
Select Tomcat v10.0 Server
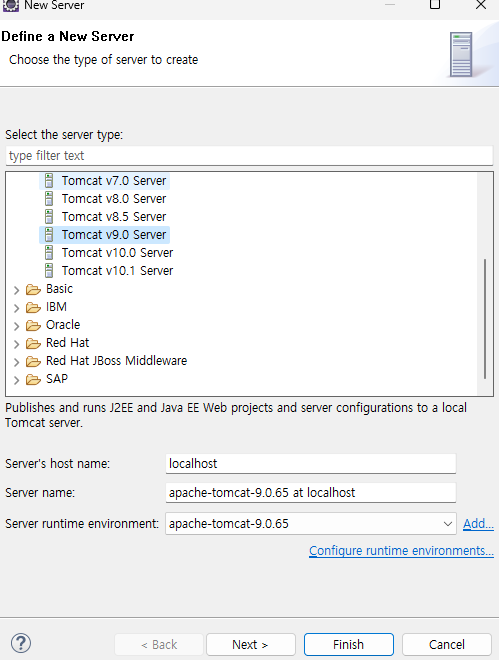[x=117, y=253]
